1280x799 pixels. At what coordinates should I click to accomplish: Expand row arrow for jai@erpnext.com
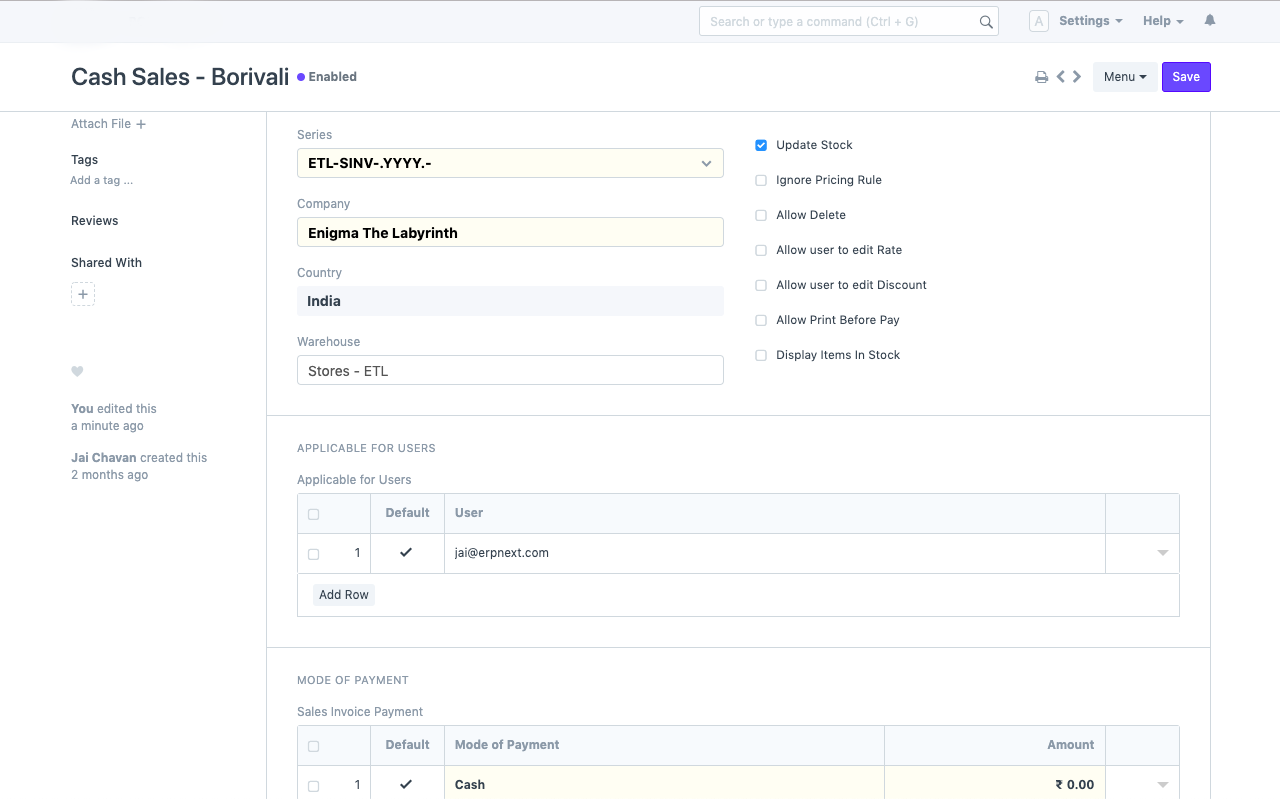click(x=1162, y=553)
